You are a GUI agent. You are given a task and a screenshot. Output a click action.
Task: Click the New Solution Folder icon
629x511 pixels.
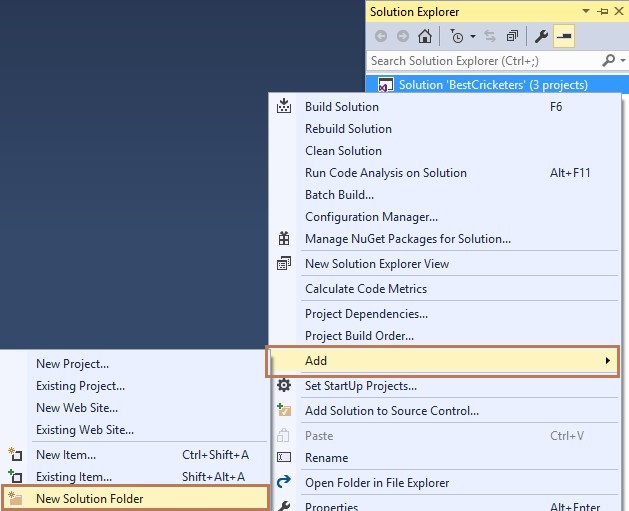tap(15, 498)
